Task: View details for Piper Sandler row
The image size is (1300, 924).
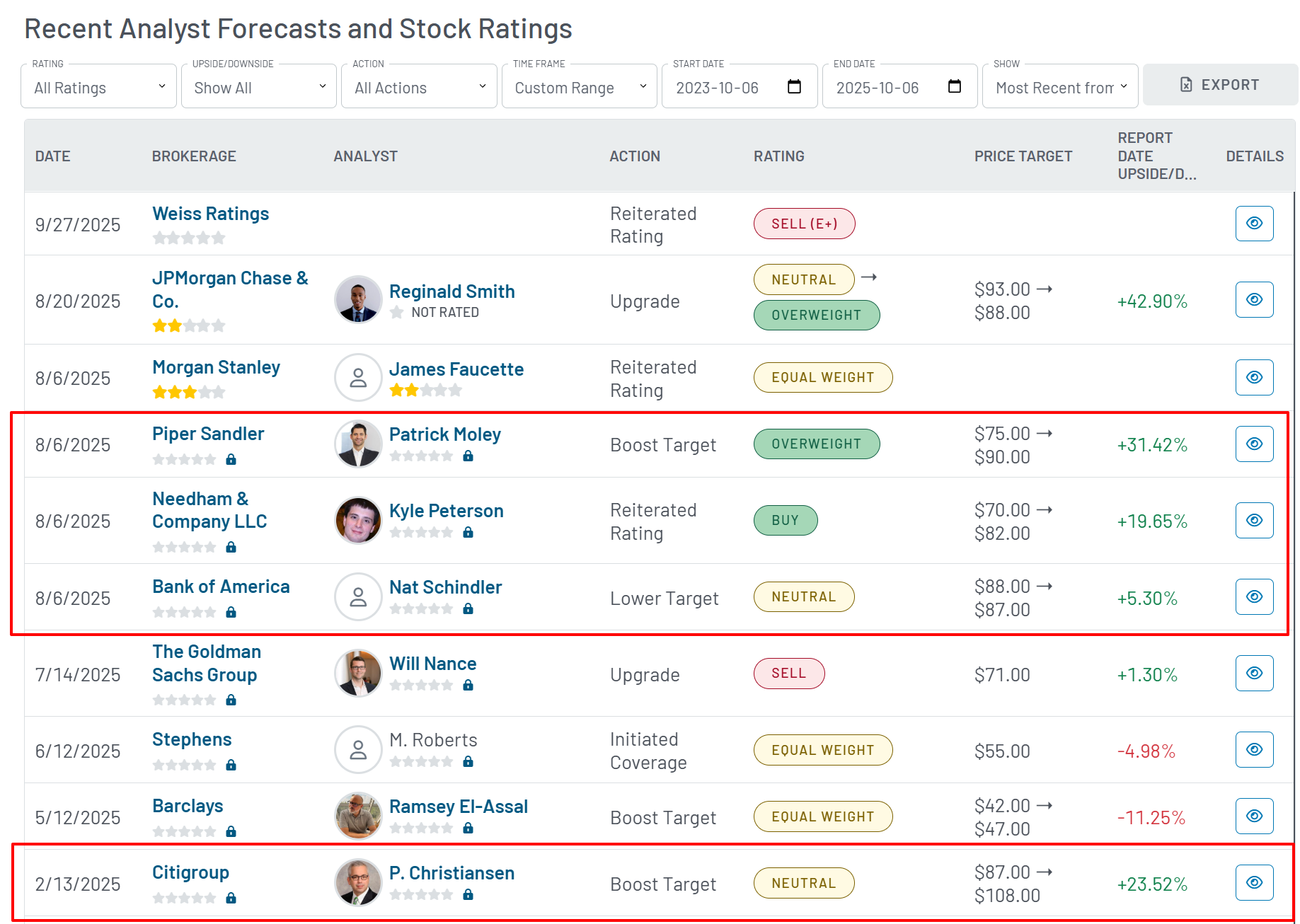Action: (x=1254, y=444)
